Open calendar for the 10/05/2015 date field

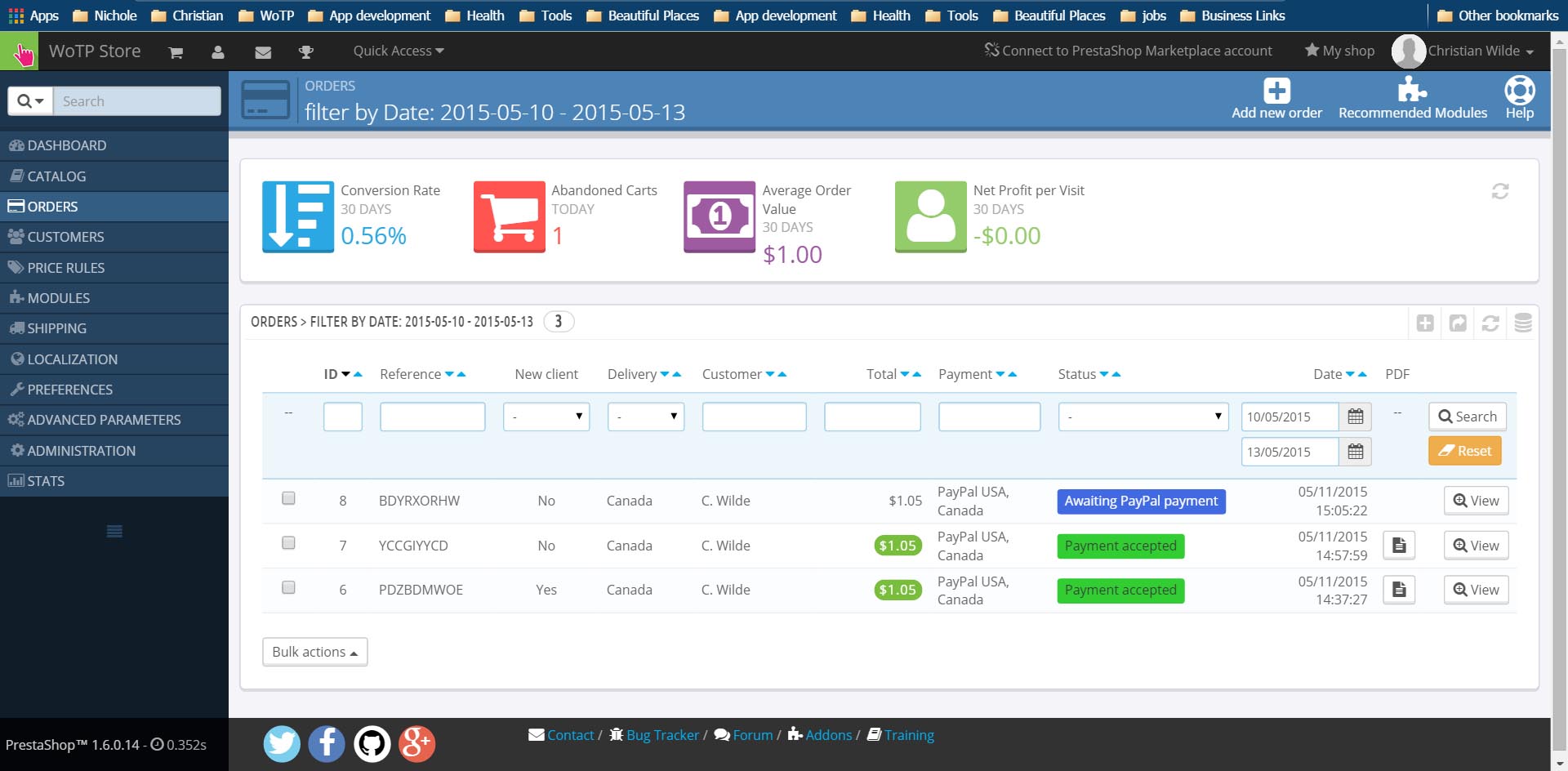(x=1356, y=417)
